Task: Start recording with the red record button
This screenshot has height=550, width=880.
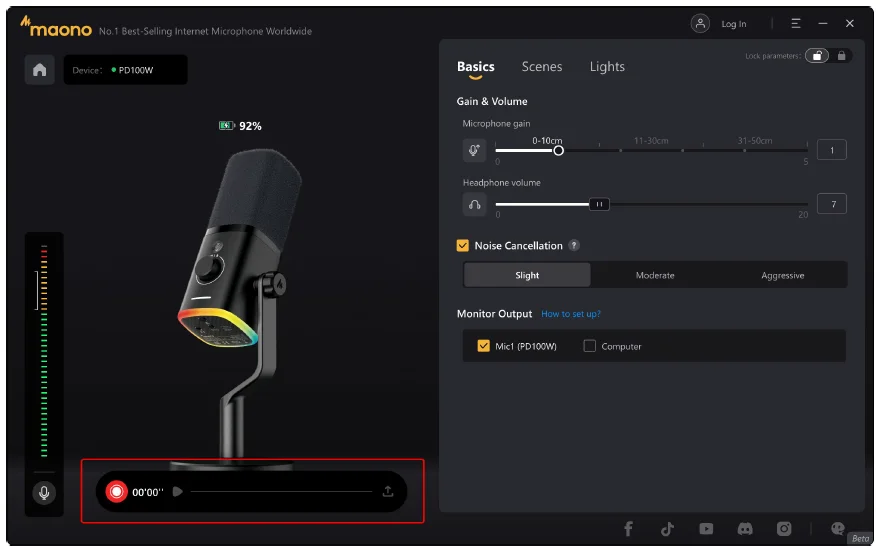Action: click(117, 491)
